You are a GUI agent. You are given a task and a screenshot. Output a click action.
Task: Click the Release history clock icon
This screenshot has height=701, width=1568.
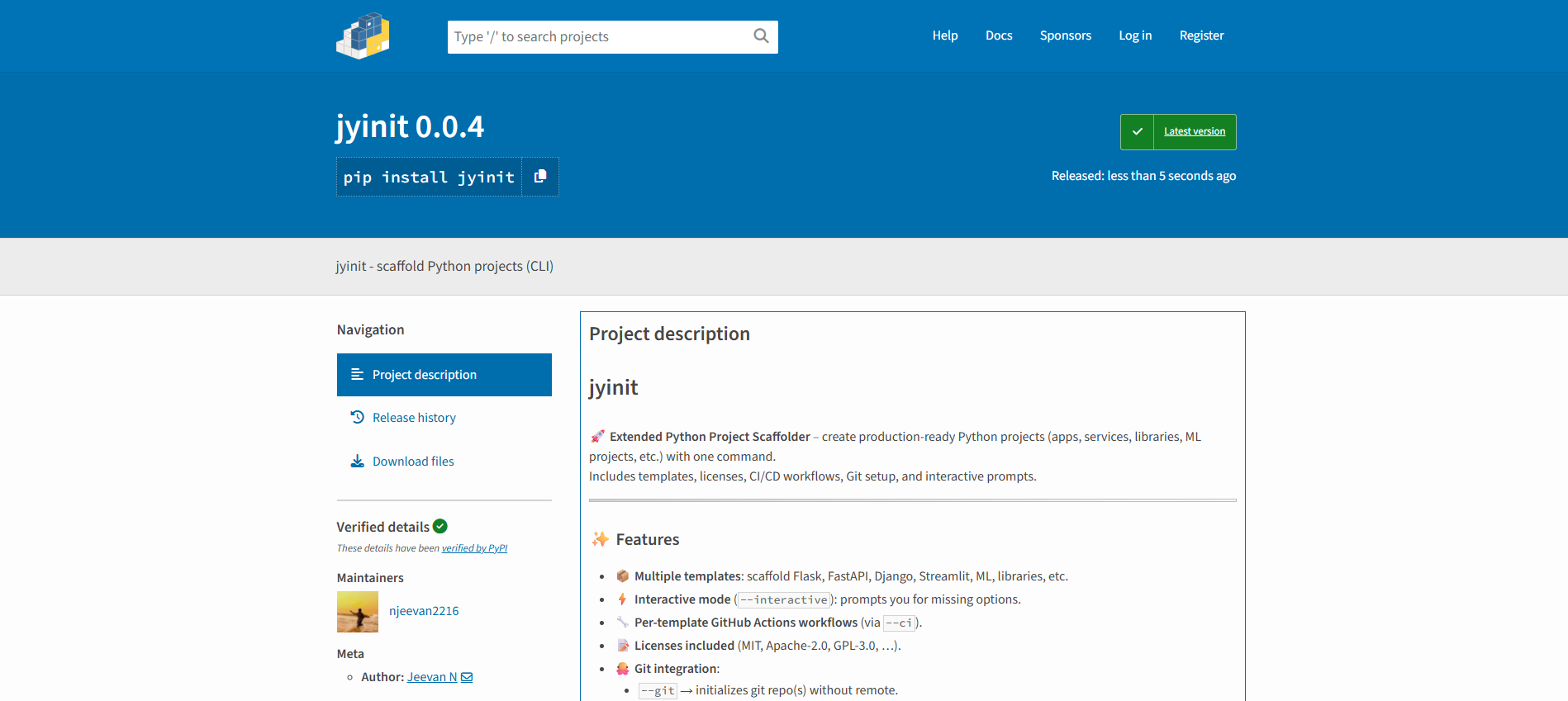pyautogui.click(x=357, y=418)
